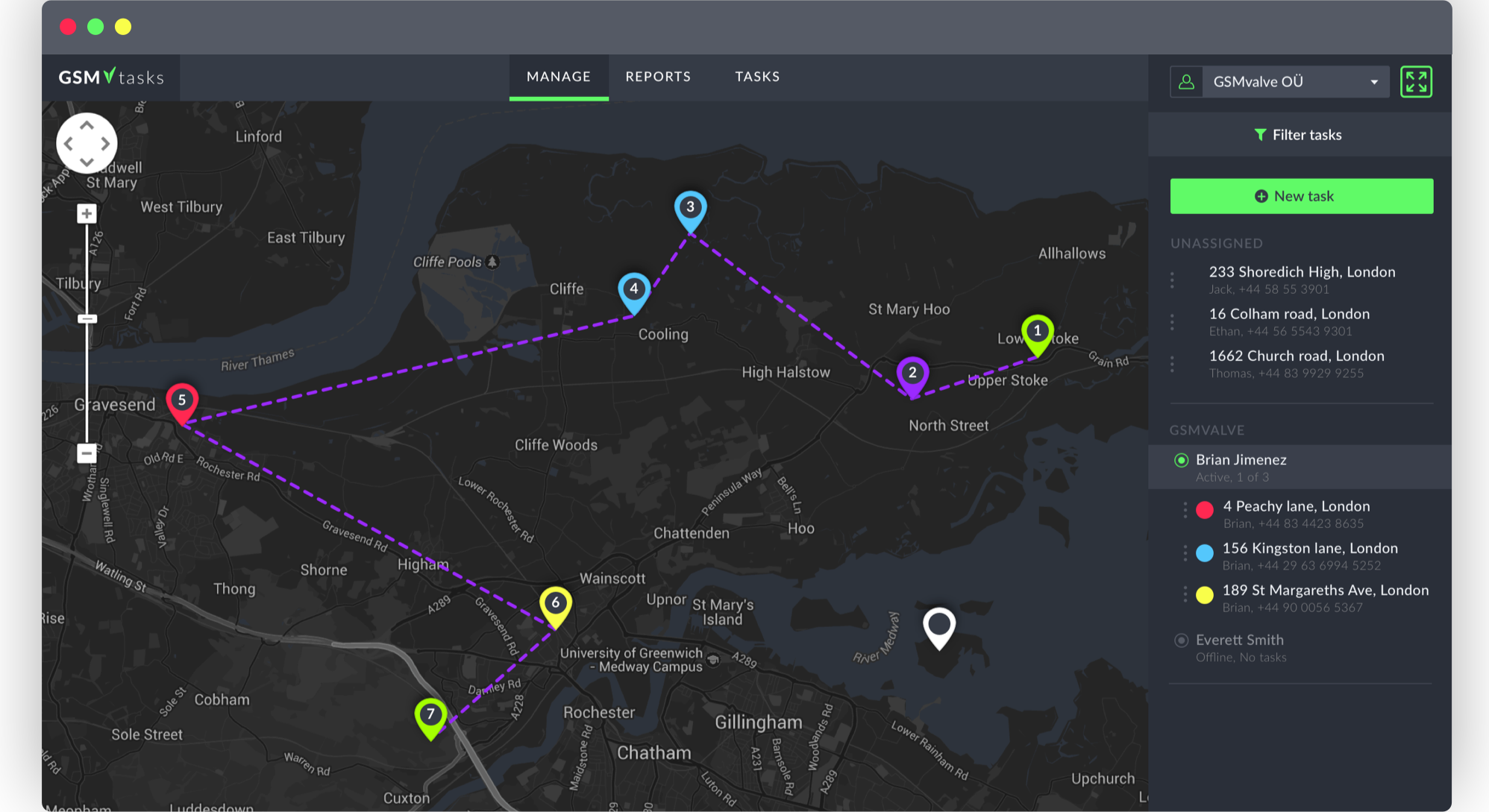Click the map zoom slider handle

pyautogui.click(x=87, y=319)
